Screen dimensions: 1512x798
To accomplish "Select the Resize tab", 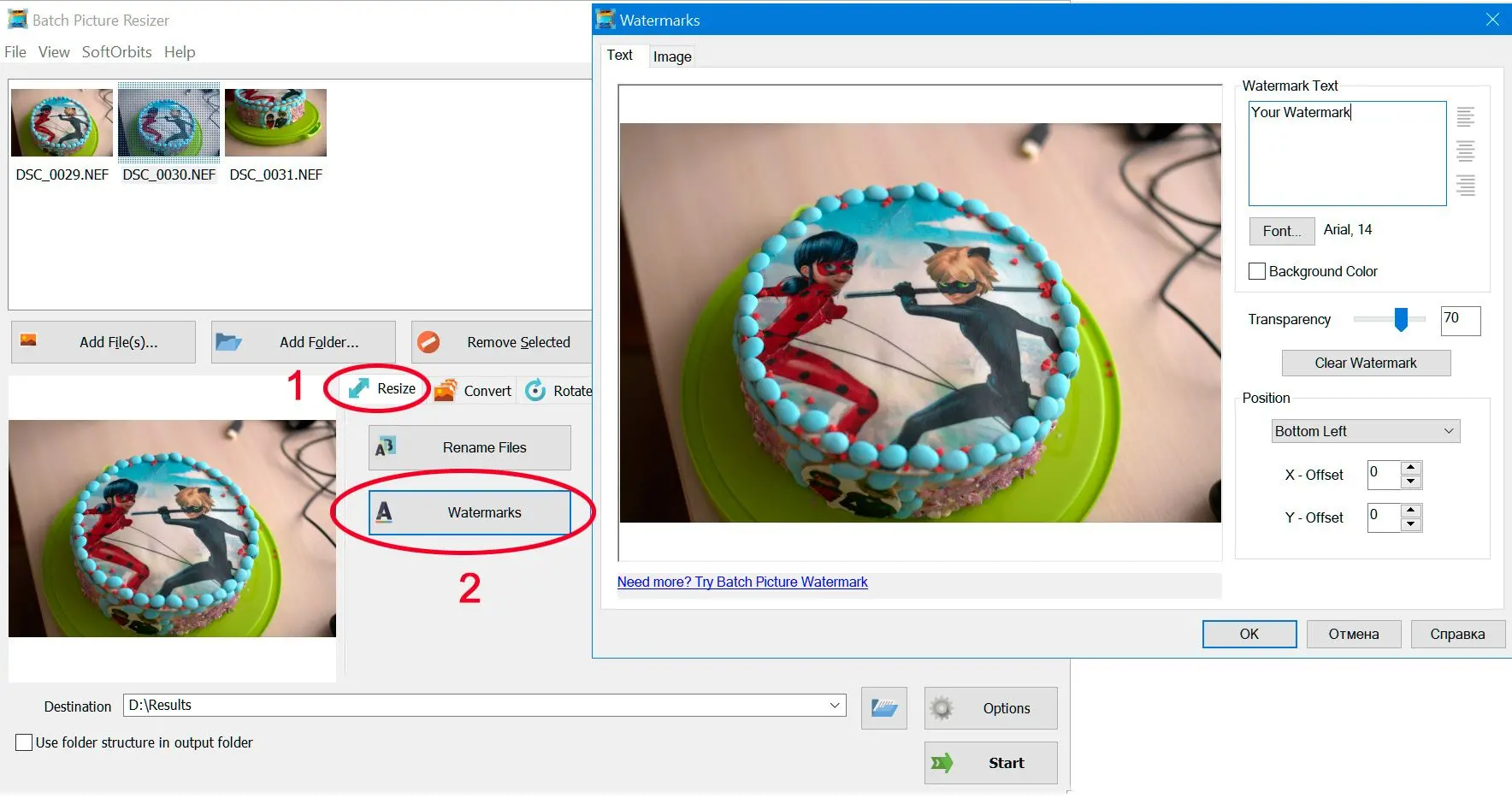I will pos(383,389).
